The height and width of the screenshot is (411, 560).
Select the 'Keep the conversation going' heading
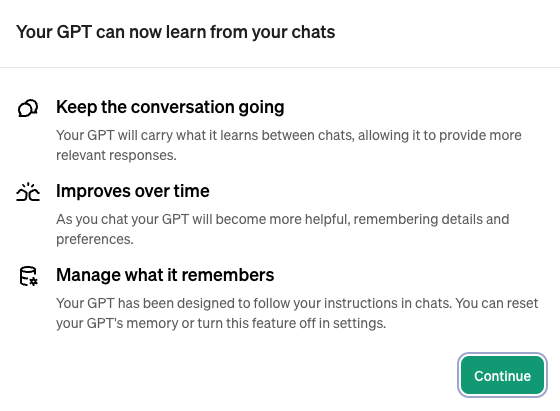[x=170, y=107]
